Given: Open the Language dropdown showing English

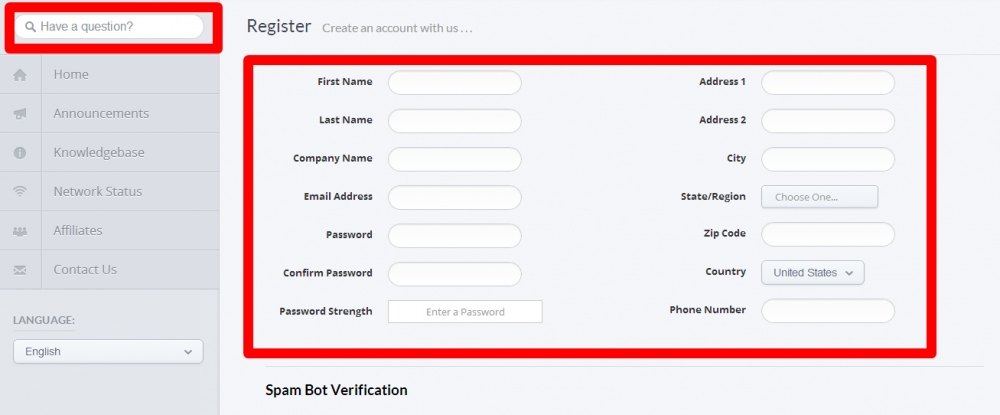Looking at the screenshot, I should [108, 351].
